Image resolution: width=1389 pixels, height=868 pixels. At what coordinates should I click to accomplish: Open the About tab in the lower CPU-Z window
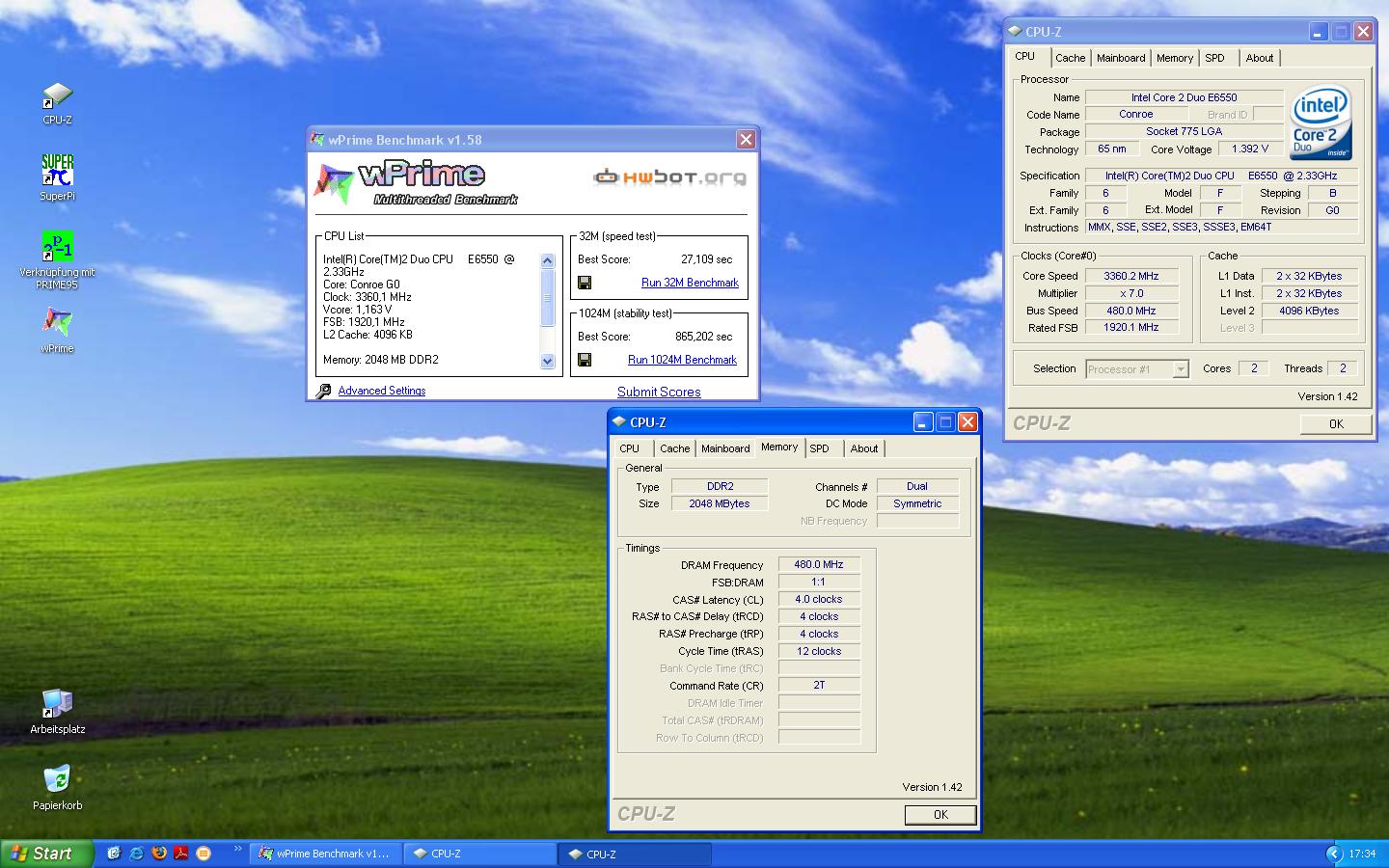coord(864,448)
